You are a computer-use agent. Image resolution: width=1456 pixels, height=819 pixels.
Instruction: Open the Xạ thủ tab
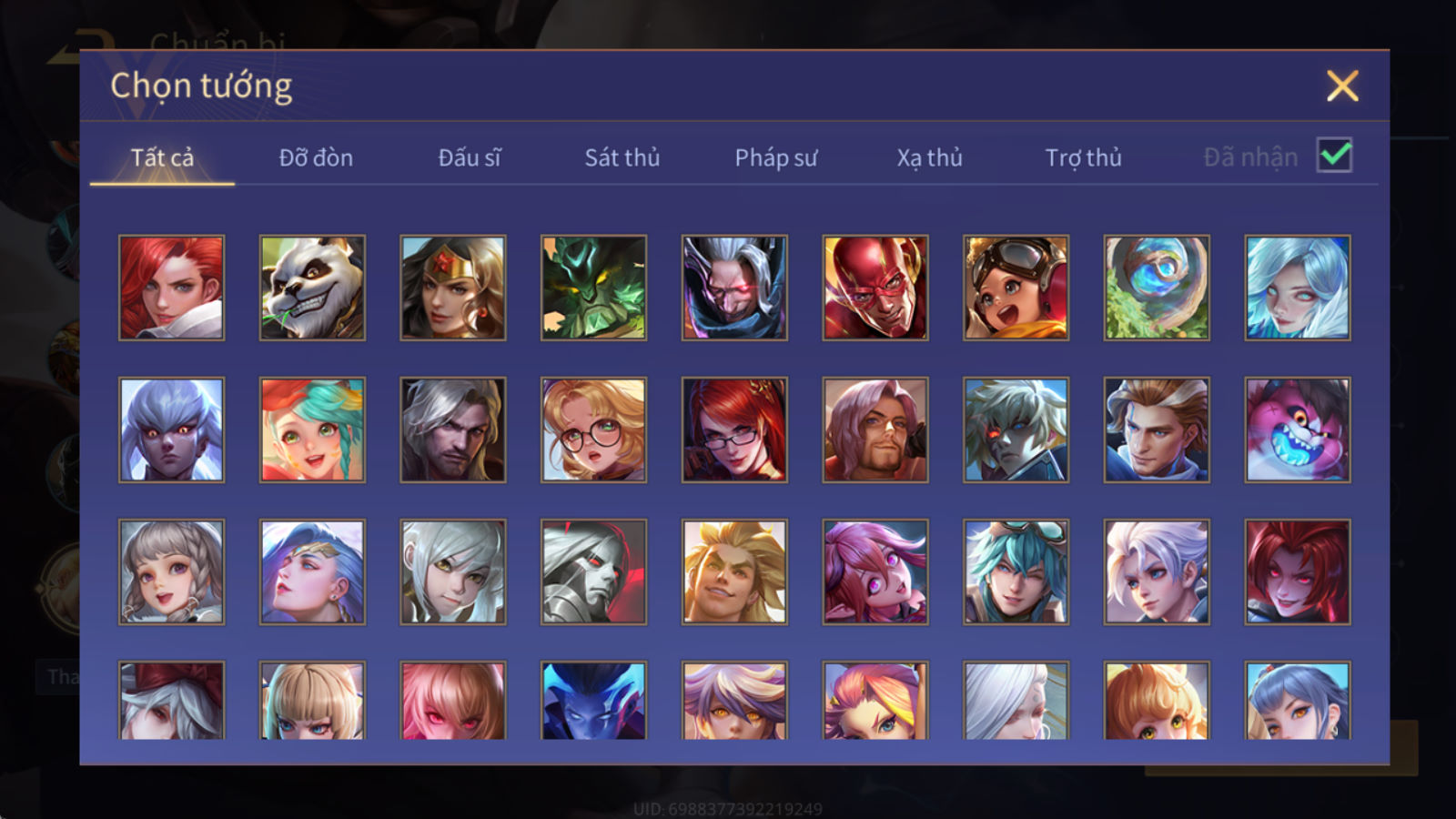click(x=929, y=157)
